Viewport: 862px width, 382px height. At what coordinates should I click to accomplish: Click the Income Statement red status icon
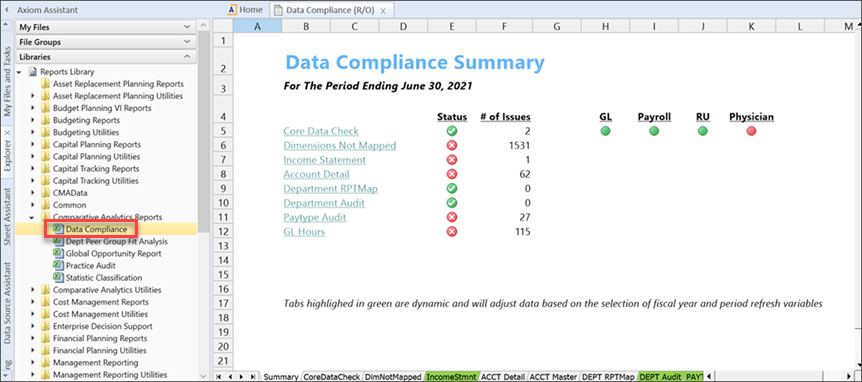(452, 160)
